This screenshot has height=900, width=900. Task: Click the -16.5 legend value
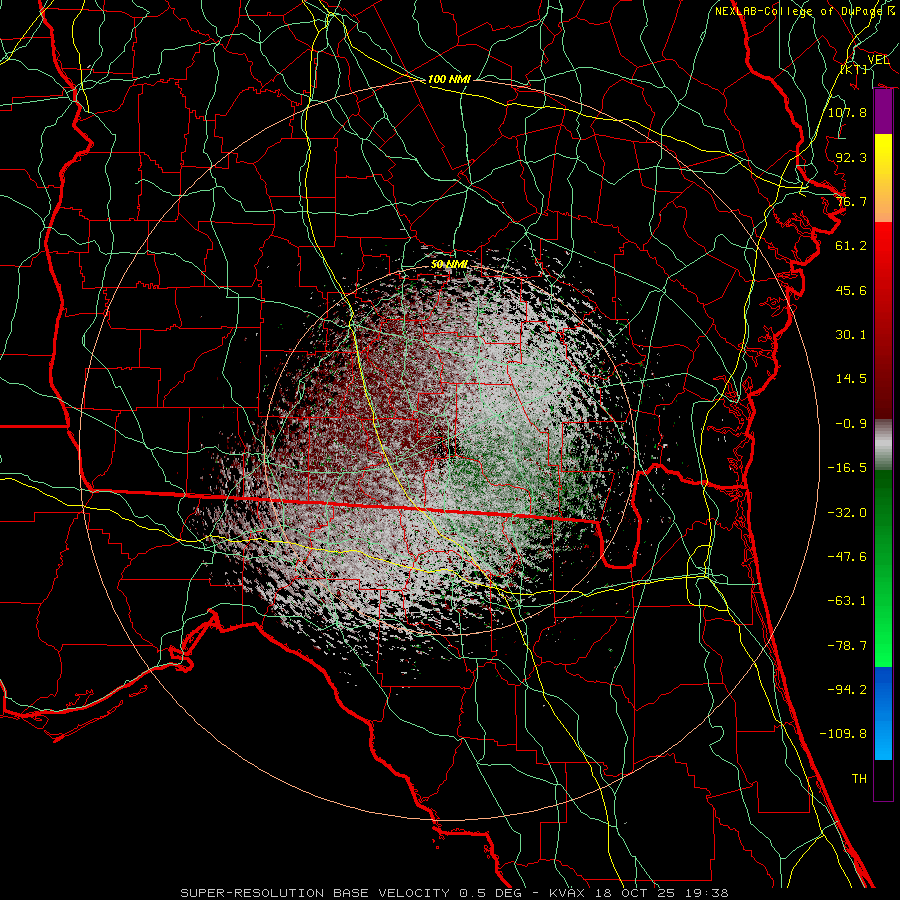coord(847,468)
